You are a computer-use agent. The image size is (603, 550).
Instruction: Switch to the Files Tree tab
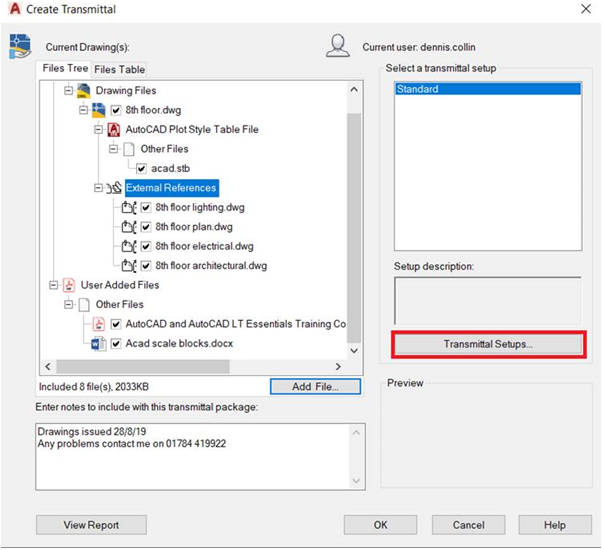[x=65, y=68]
